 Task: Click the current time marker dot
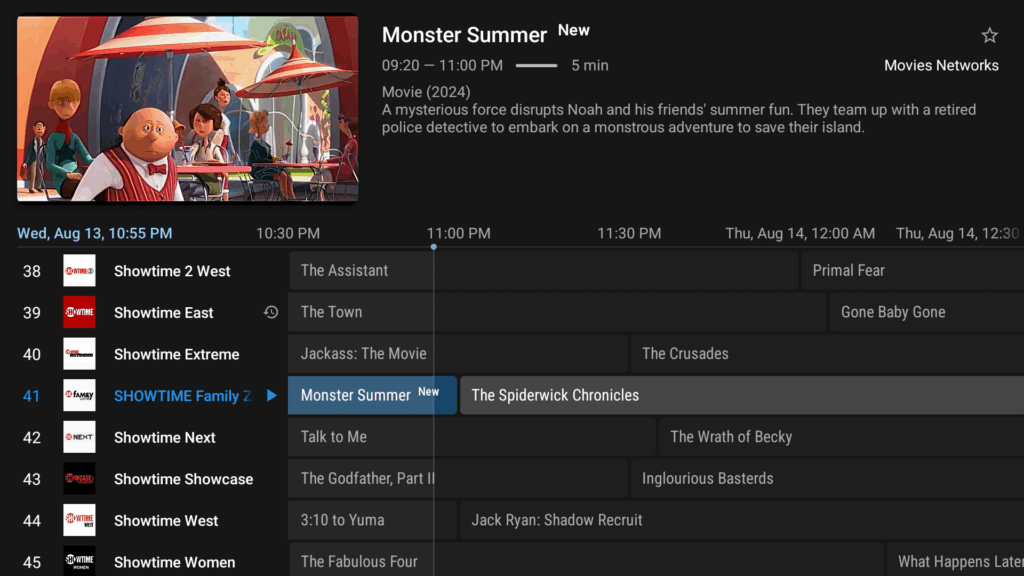click(434, 247)
